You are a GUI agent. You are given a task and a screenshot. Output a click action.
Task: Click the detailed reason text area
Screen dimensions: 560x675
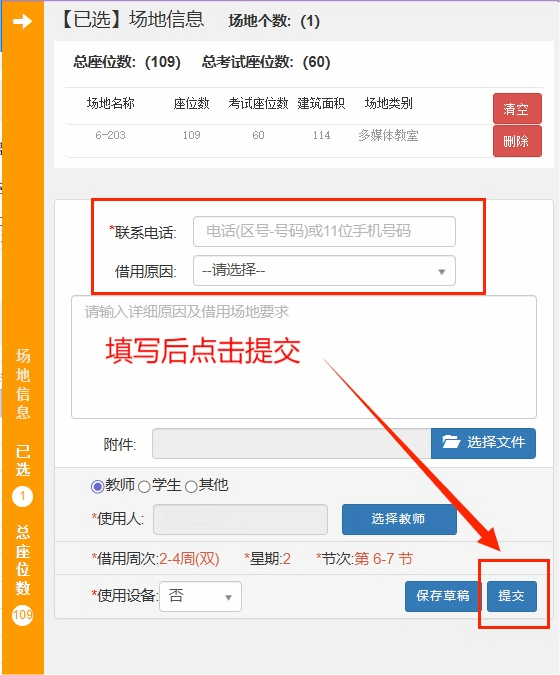click(304, 357)
